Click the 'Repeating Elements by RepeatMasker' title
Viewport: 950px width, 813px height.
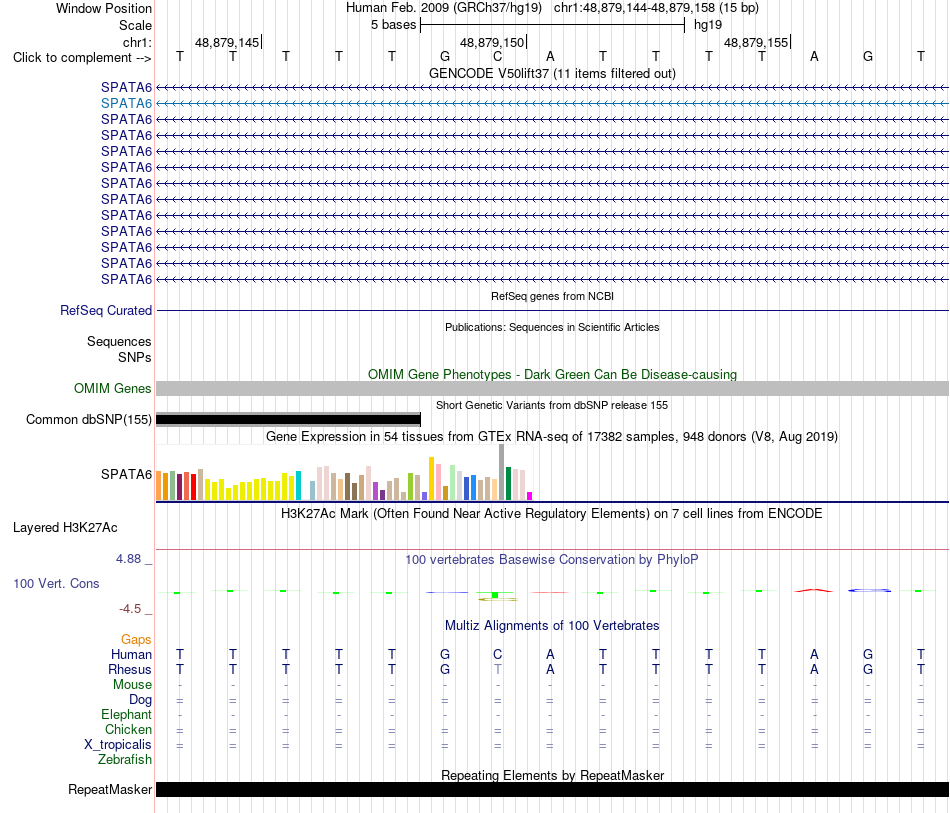point(552,775)
